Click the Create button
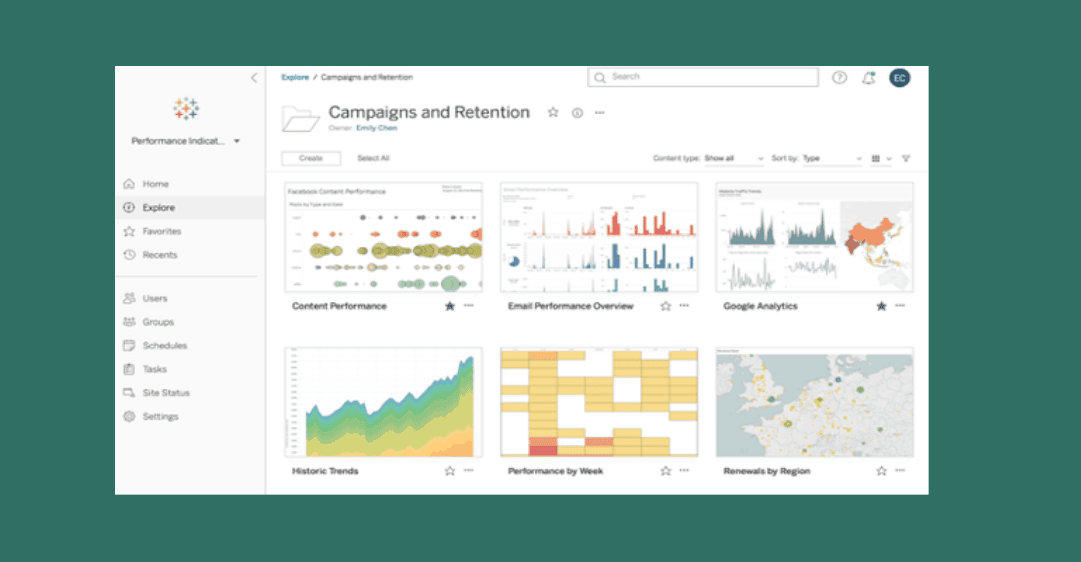 (x=311, y=159)
